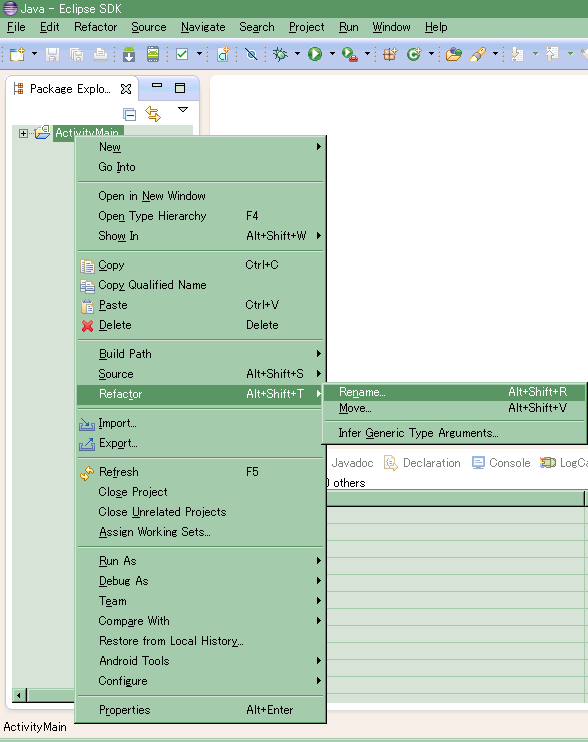Screen dimensions: 588x742
Task: Toggle Link with Editor in Package Explorer
Action: tap(153, 114)
